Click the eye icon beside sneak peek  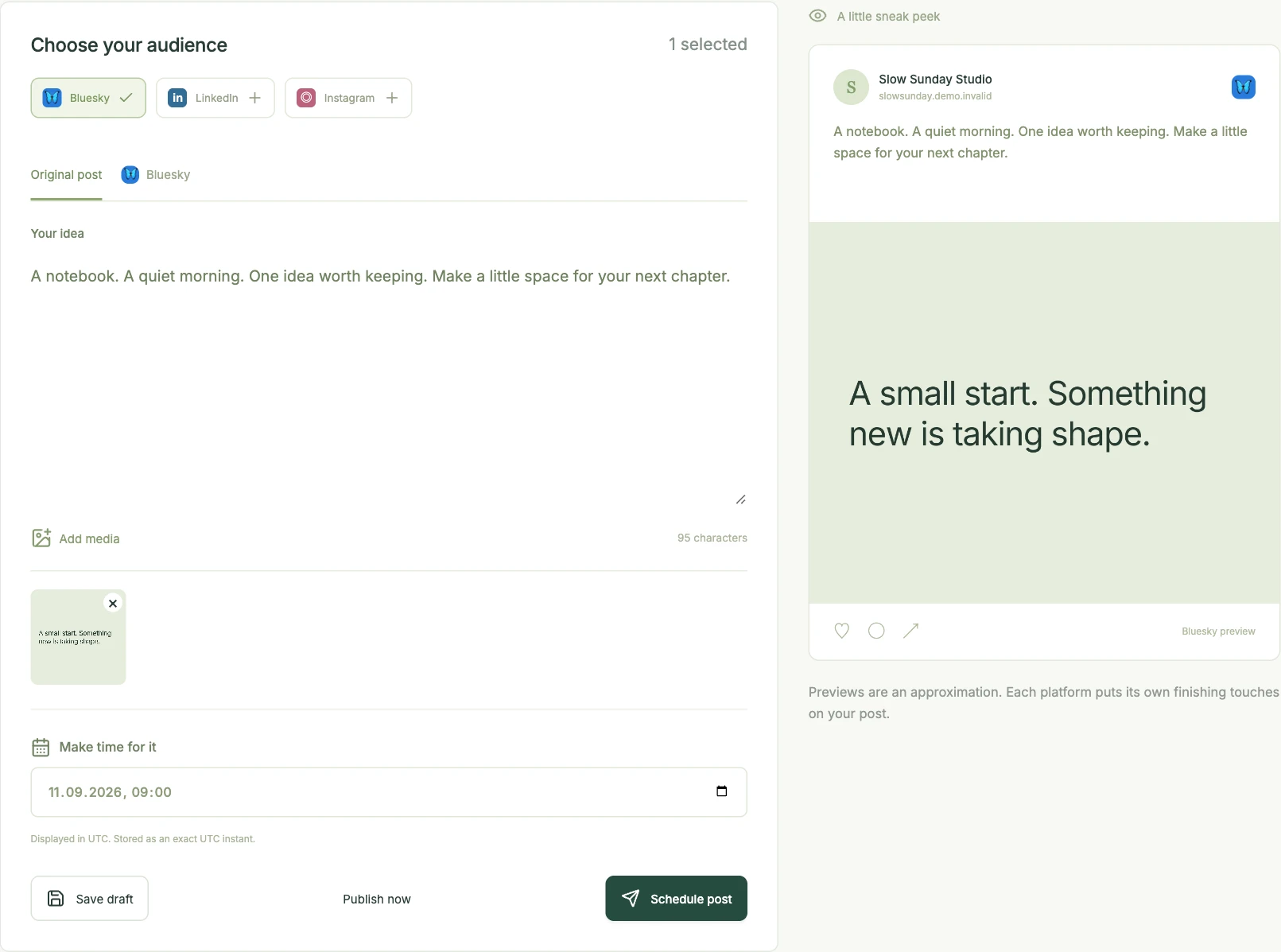pyautogui.click(x=817, y=16)
